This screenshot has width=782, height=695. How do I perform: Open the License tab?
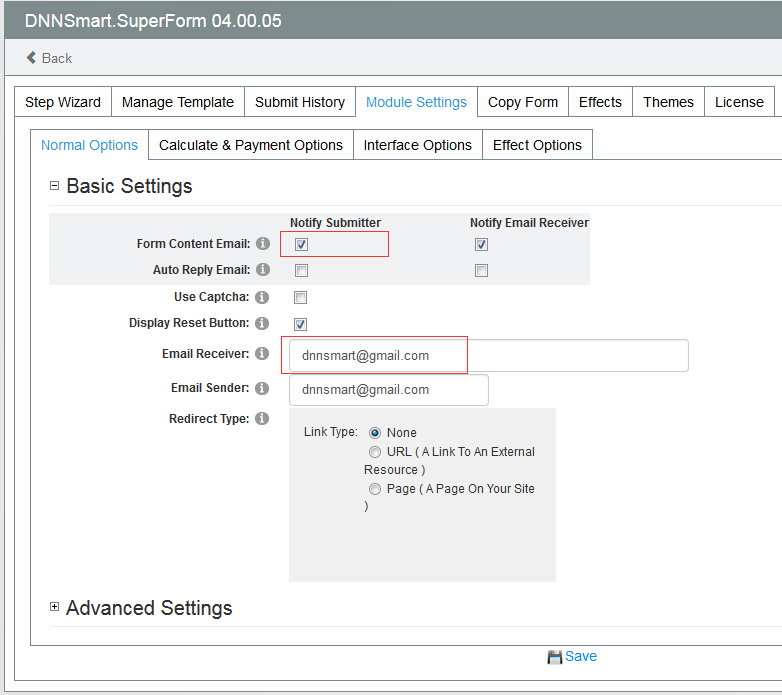pyautogui.click(x=739, y=102)
